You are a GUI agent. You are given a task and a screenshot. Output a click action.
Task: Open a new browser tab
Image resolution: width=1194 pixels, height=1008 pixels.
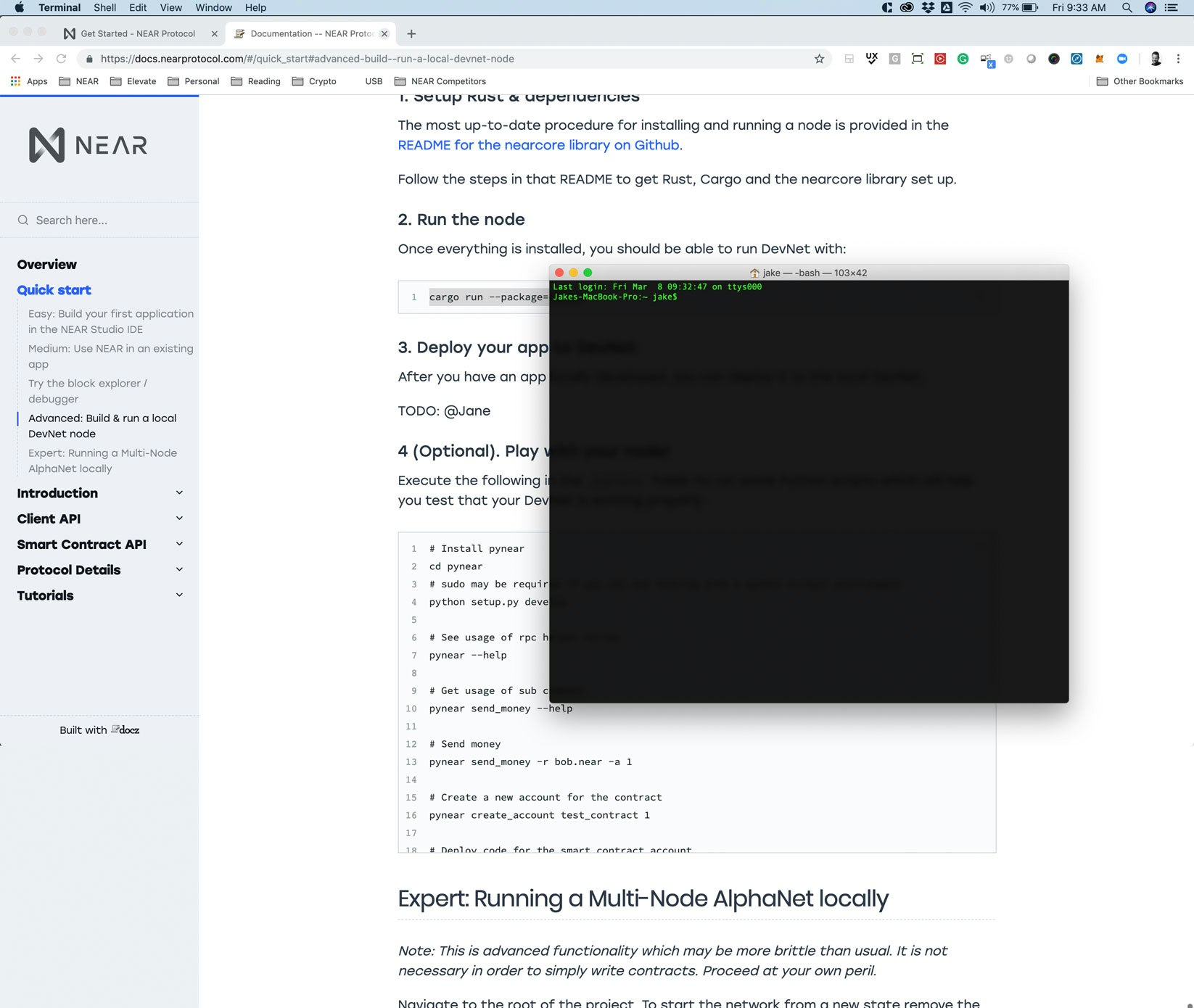tap(411, 33)
